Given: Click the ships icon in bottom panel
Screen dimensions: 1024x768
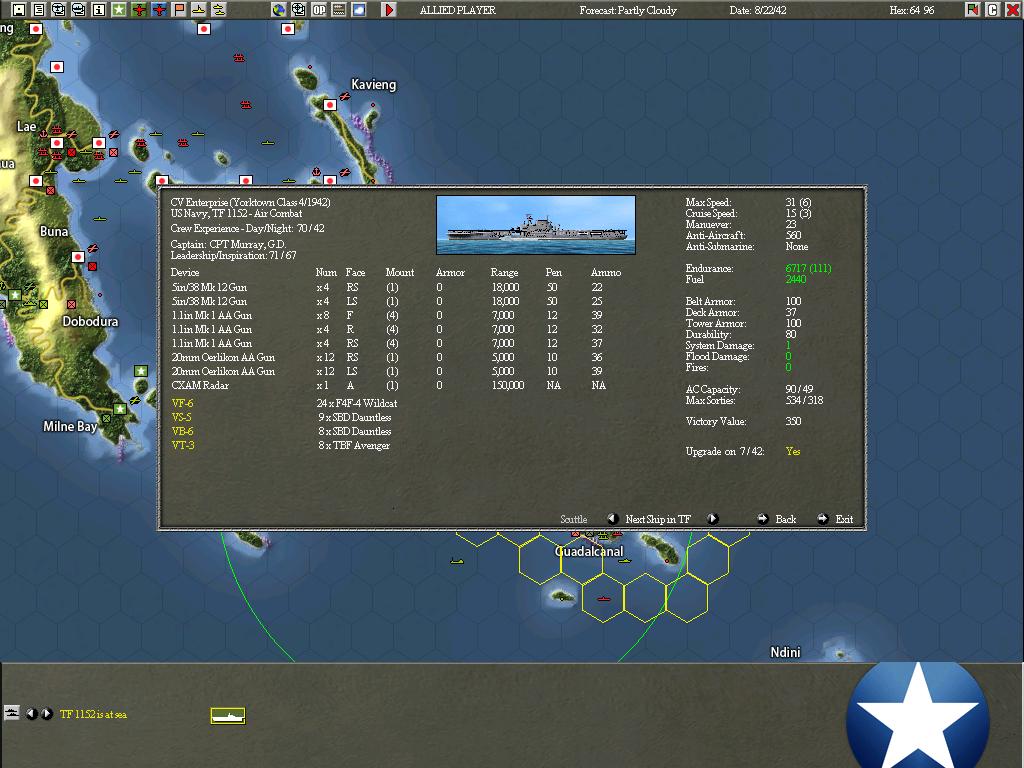Looking at the screenshot, I should 12,712.
